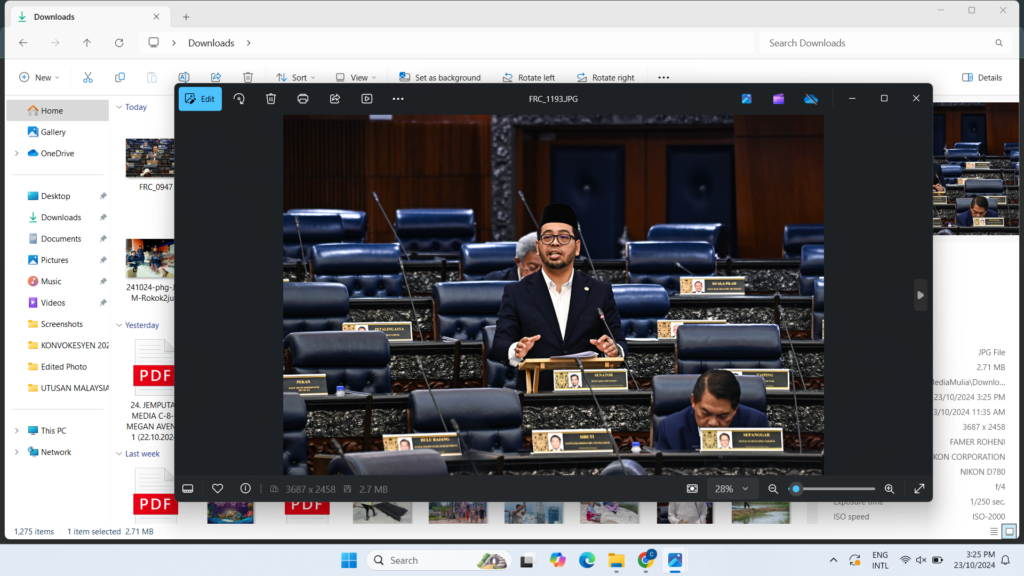The width and height of the screenshot is (1024, 576).
Task: Open the 28% zoom level dropdown
Action: [731, 489]
